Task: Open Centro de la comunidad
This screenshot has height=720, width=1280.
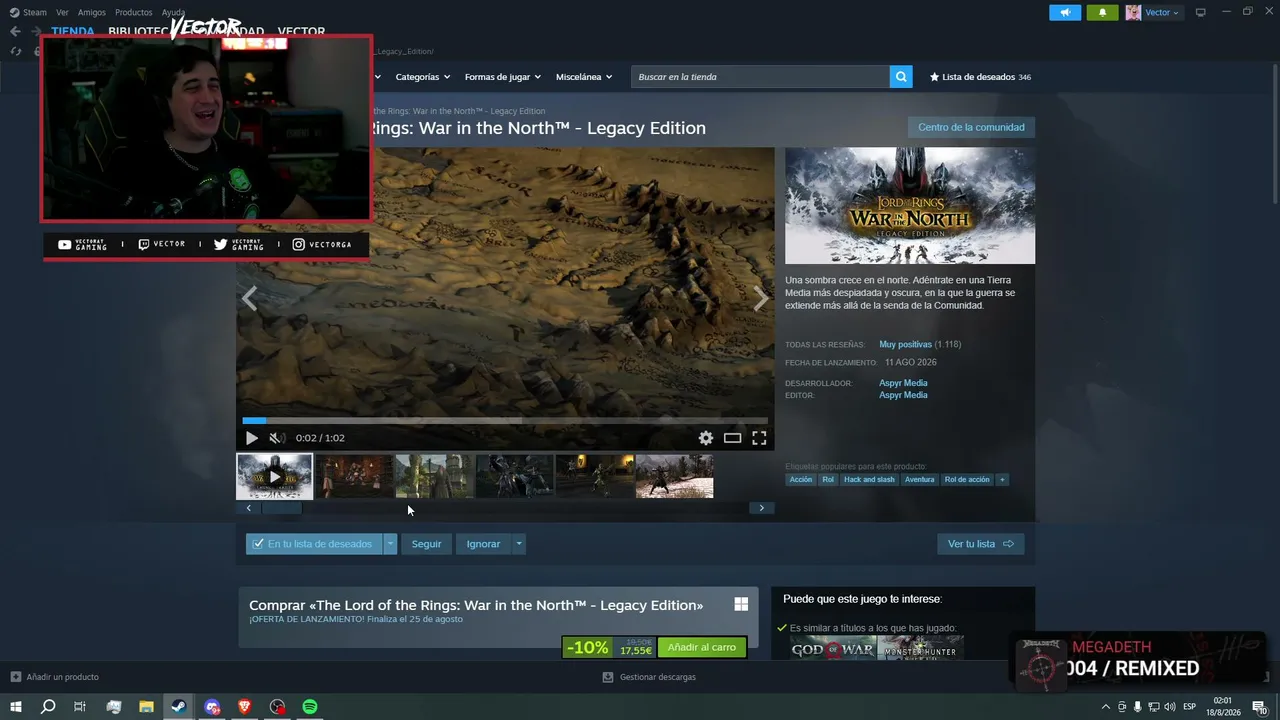Action: pos(971,128)
